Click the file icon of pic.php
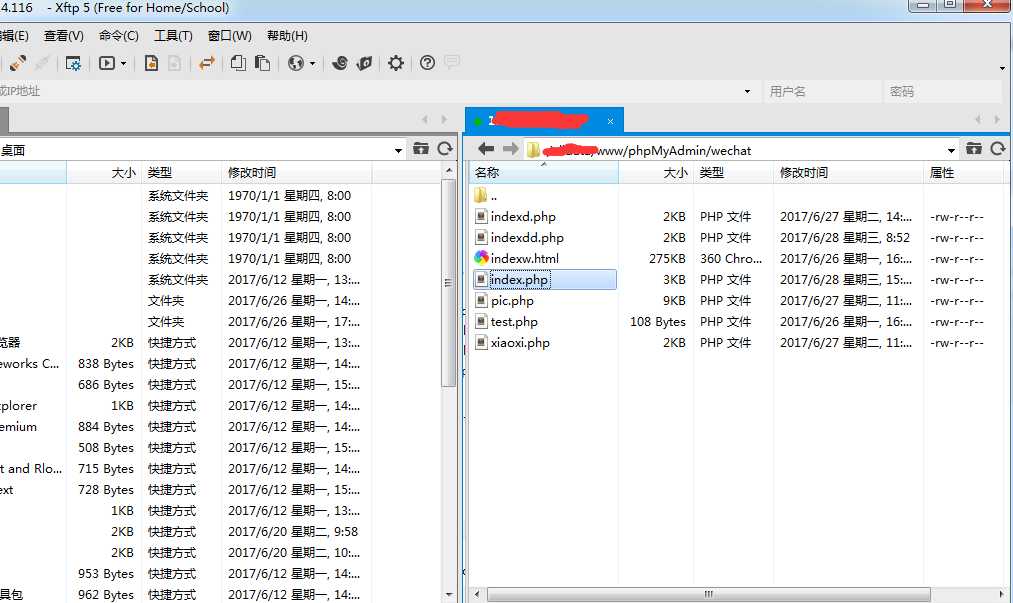 481,301
